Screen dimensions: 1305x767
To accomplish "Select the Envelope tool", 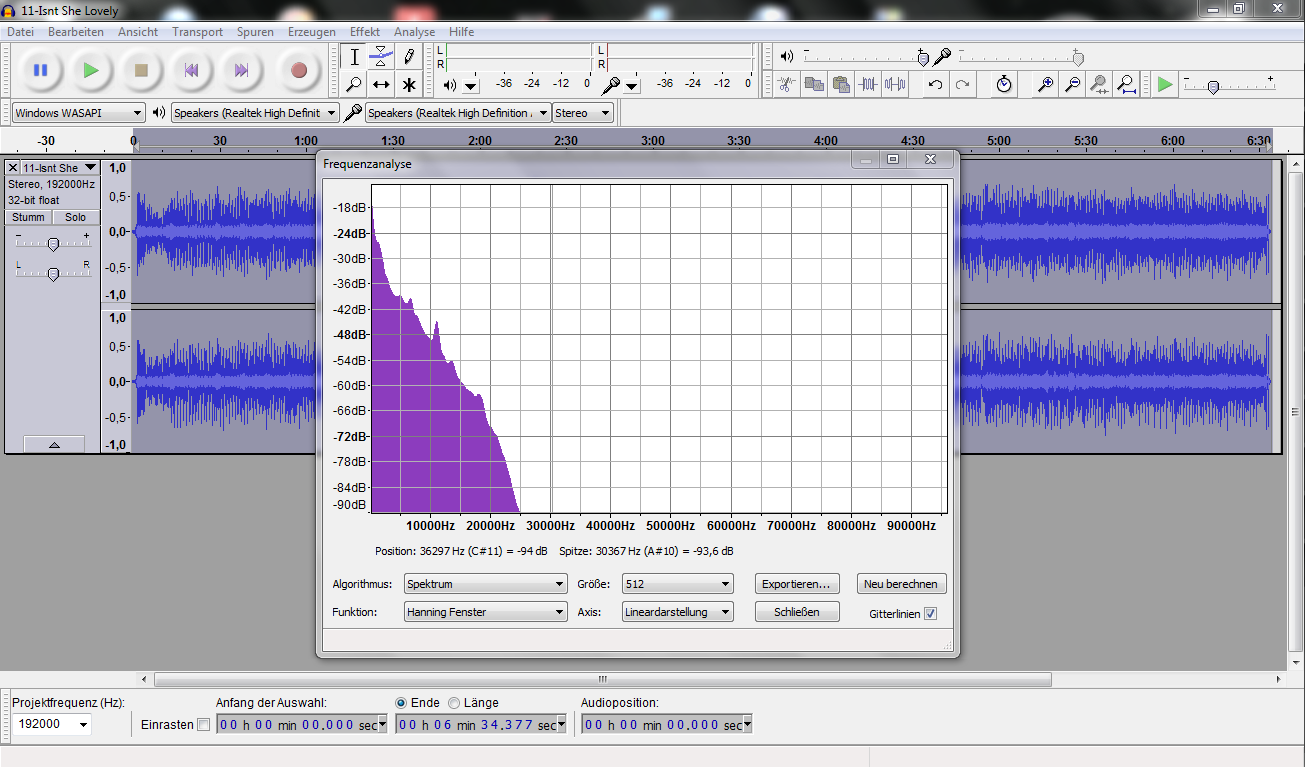I will (x=381, y=56).
